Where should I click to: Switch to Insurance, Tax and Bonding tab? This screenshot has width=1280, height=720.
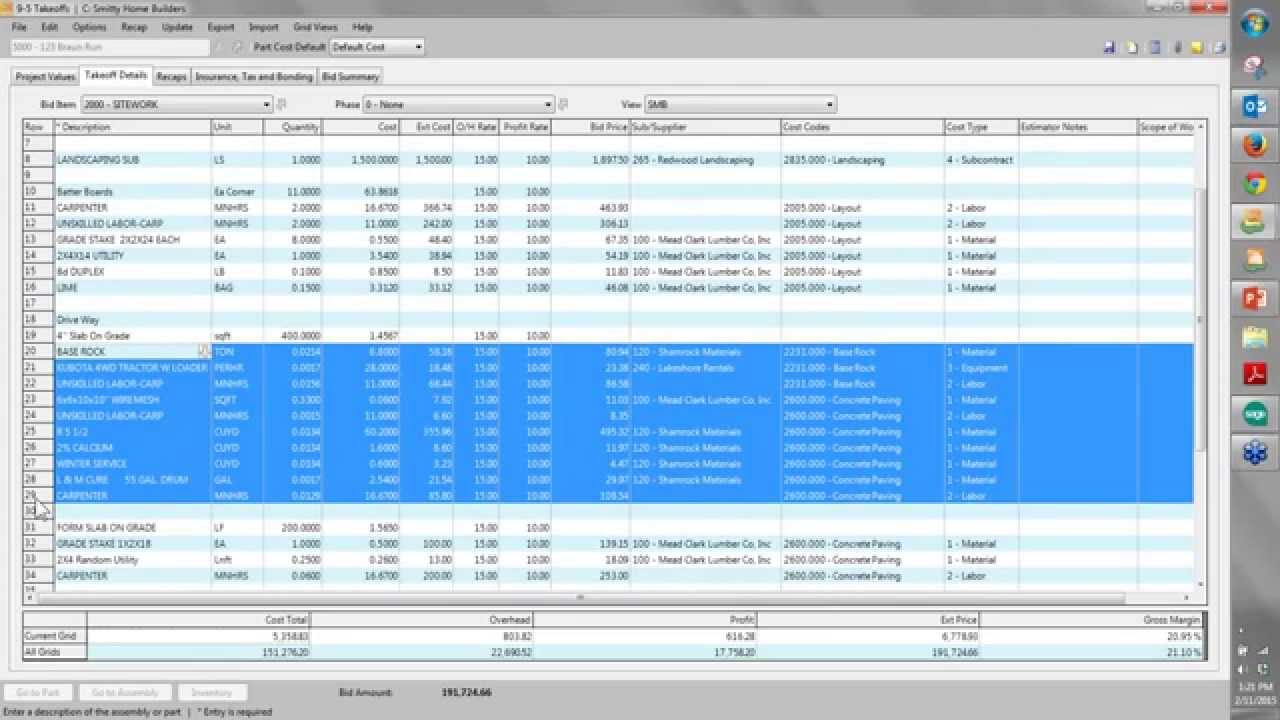(x=254, y=76)
